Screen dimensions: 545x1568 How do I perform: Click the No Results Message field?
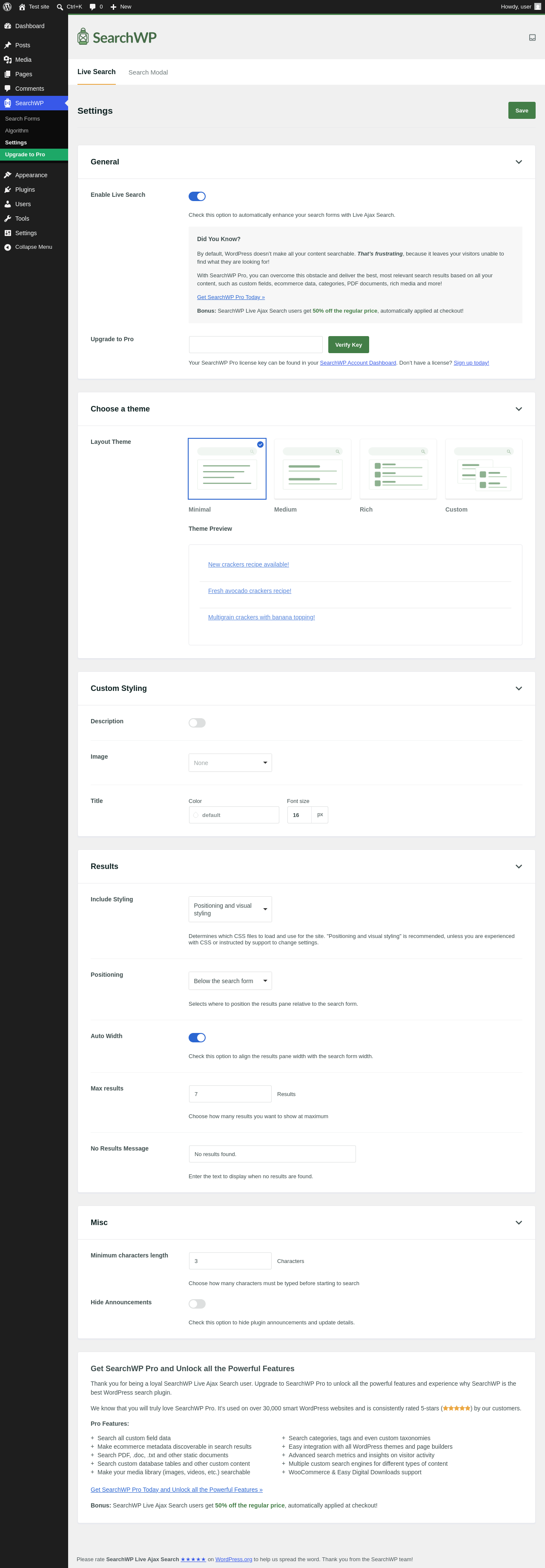pos(272,1154)
